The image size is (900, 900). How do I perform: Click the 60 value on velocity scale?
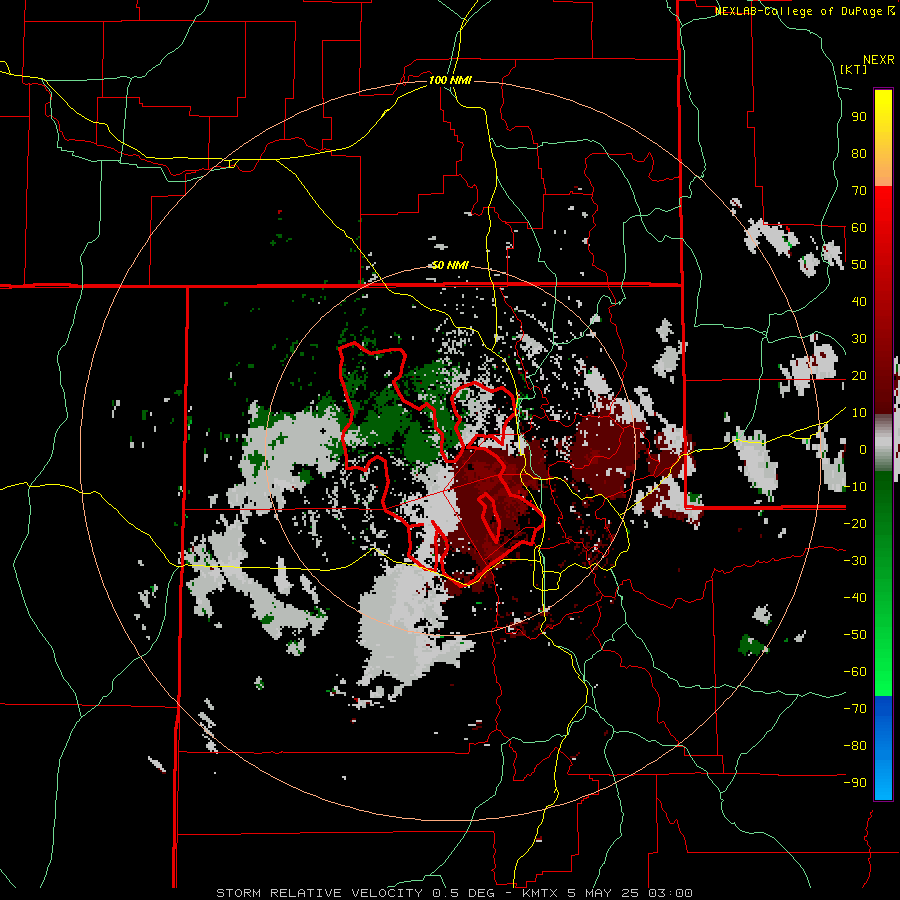[859, 227]
